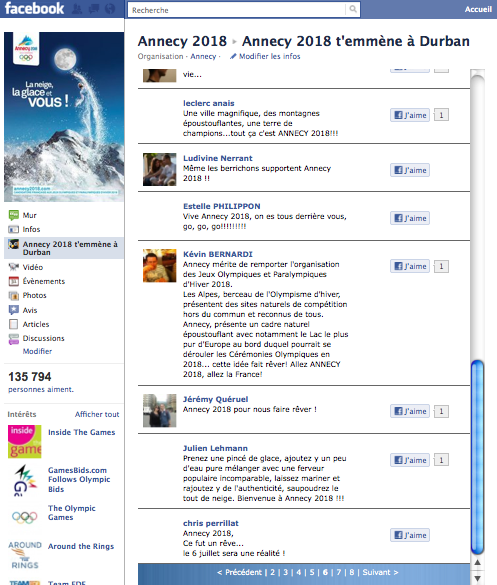Viewport: 497px width, 585px height.
Task: Like chris perrillat's comment with J'aime
Action: [410, 535]
